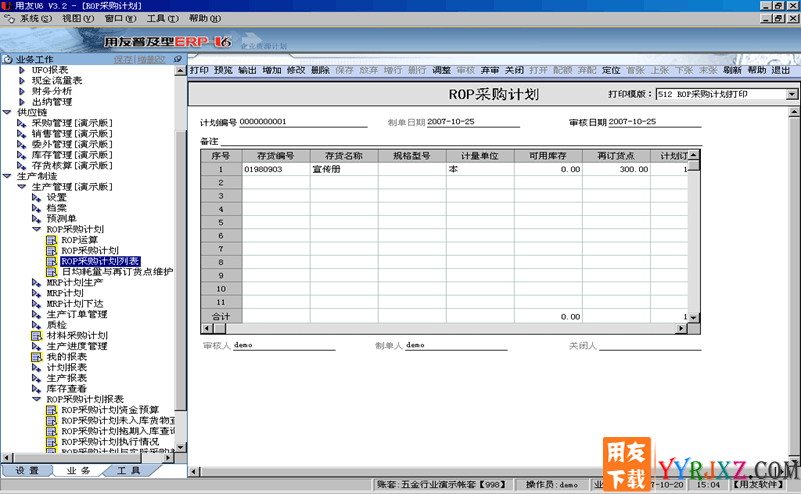Click left tree panel scroll-down arrow
Screen dimensions: 801x494
(x=180, y=448)
